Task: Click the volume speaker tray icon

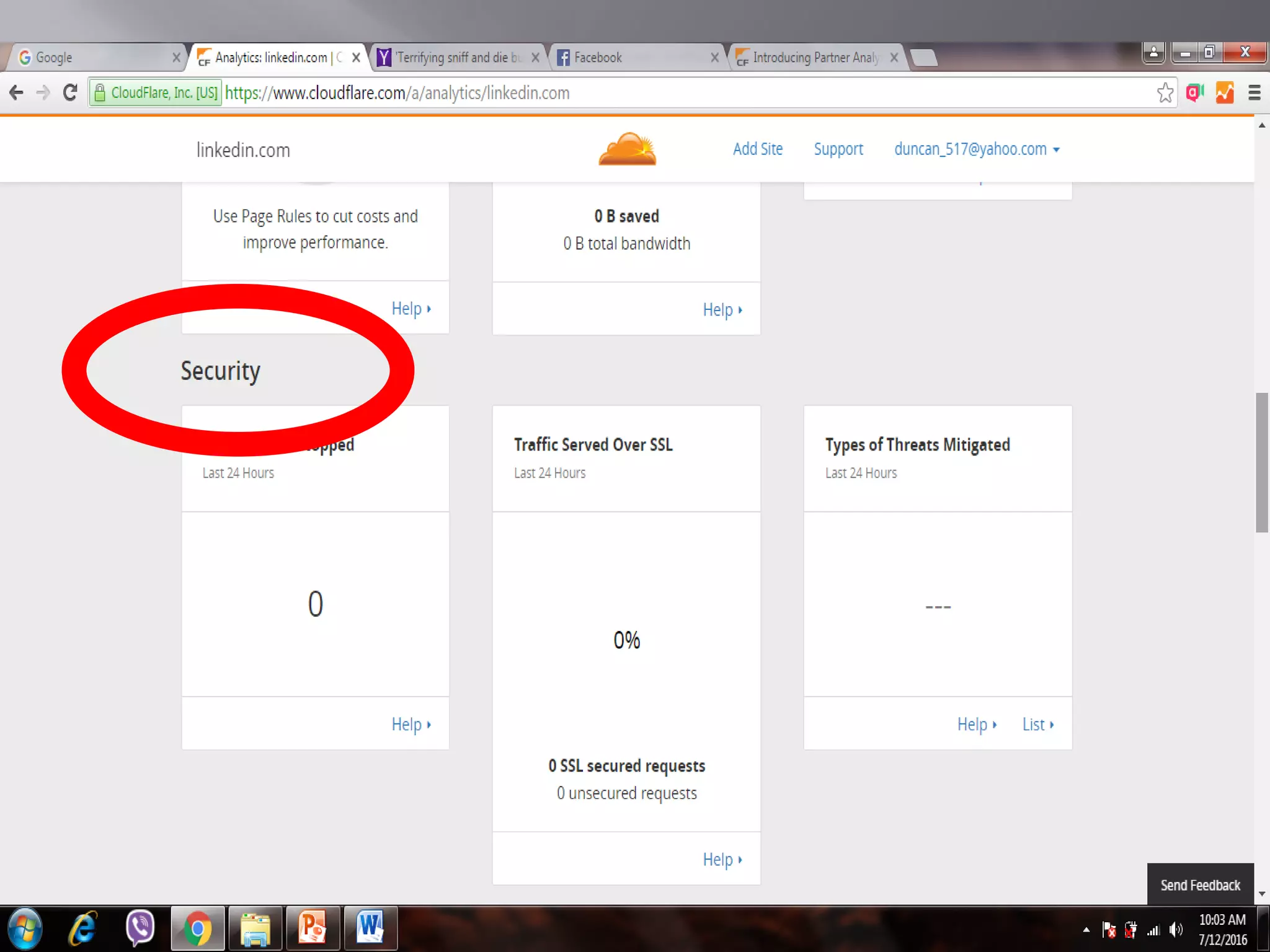Action: click(x=1176, y=930)
